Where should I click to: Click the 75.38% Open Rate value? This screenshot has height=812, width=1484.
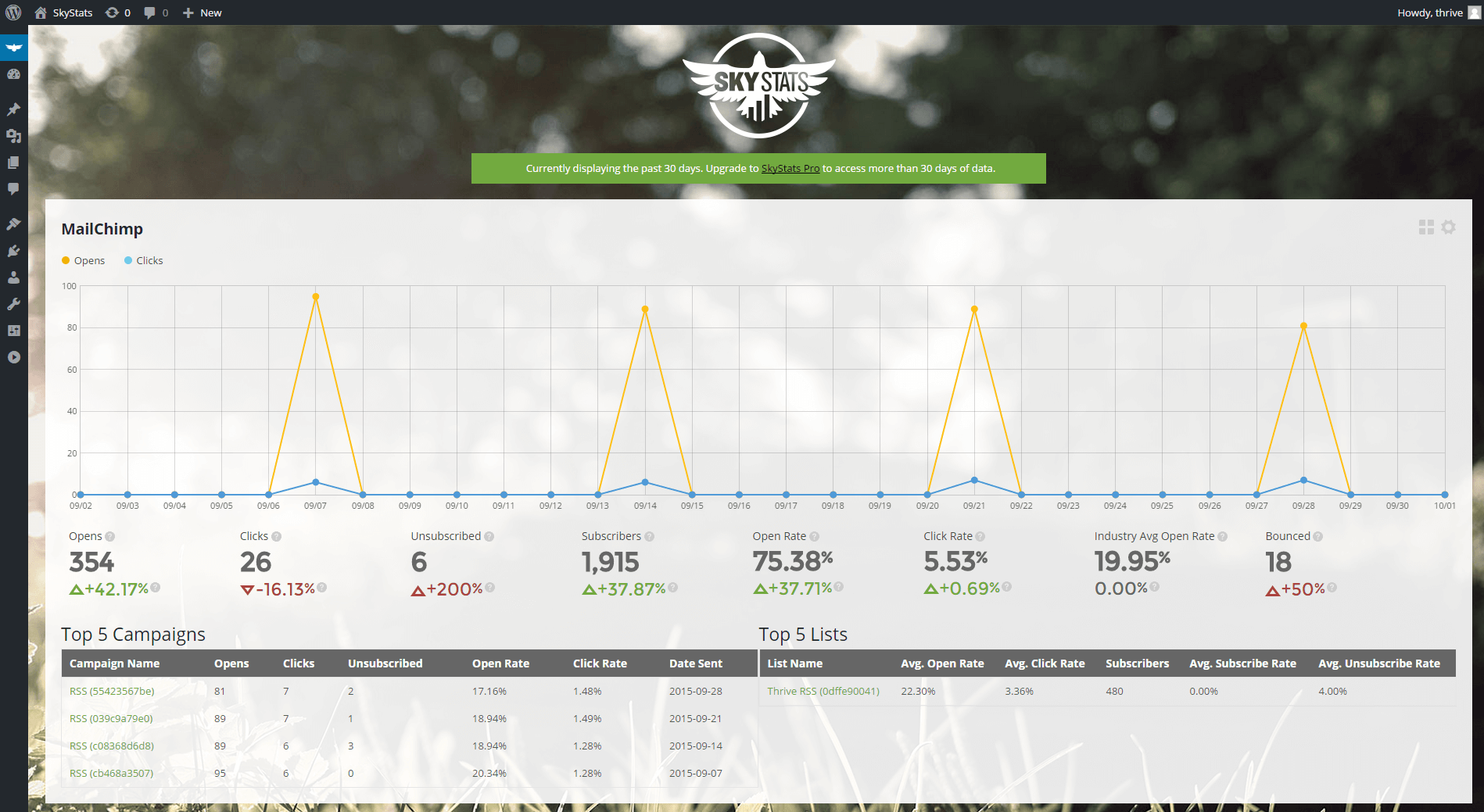pyautogui.click(x=792, y=561)
